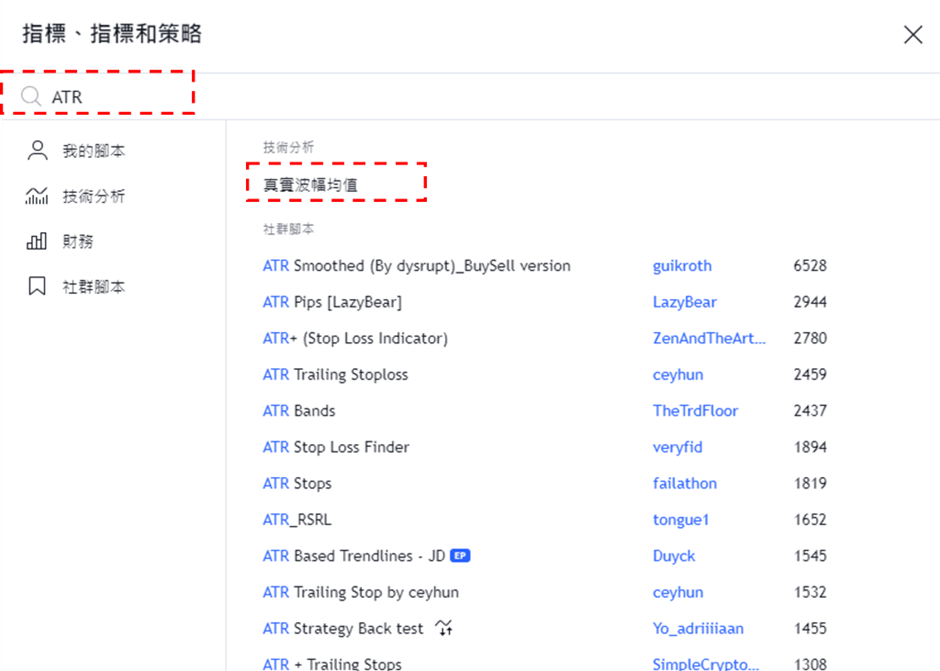Open the 我的腳本 tab
The height and width of the screenshot is (671, 940).
coord(93,151)
